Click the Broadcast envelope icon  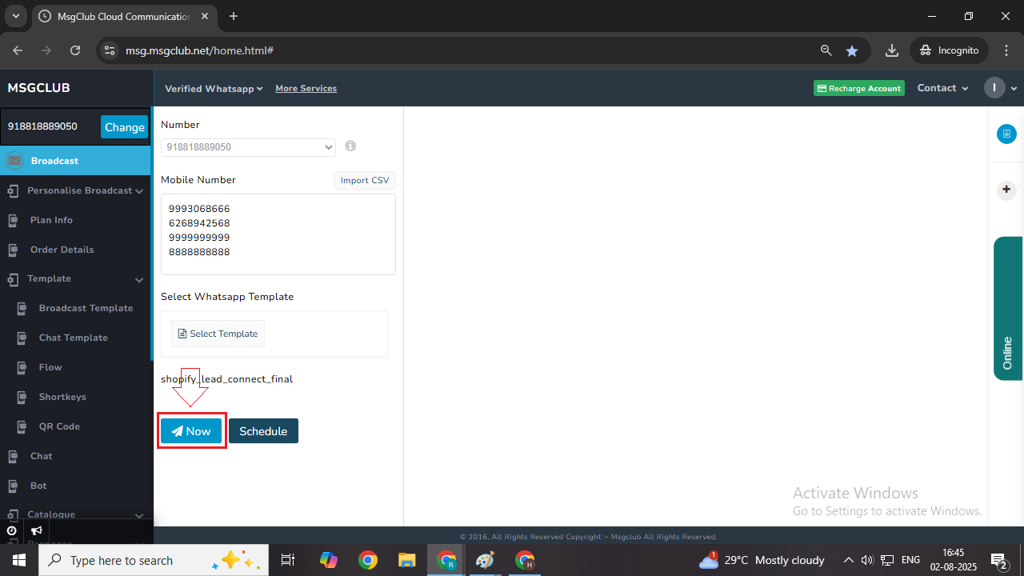[x=14, y=161]
